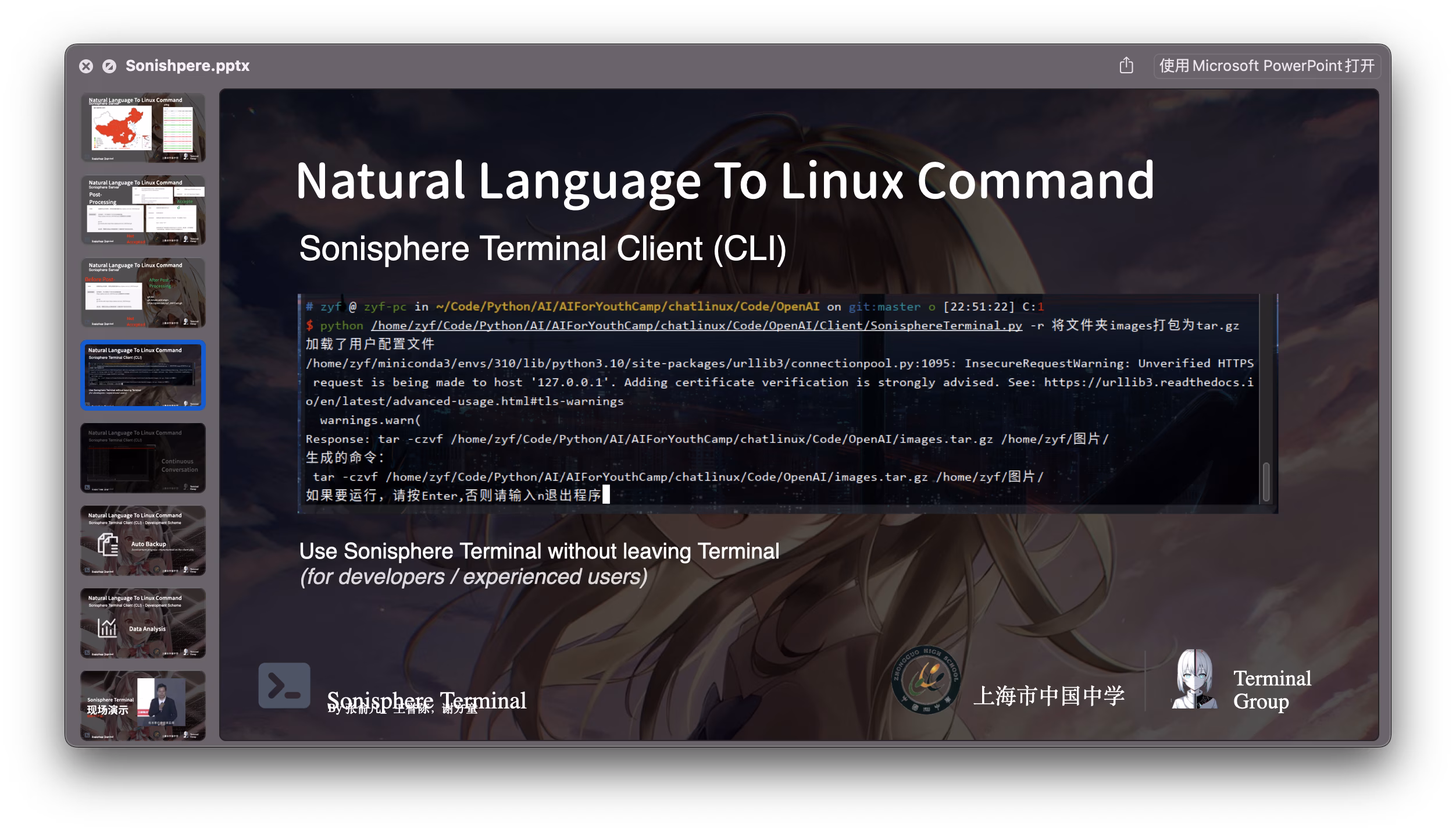Open the share menu icon
1456x833 pixels.
coord(1126,65)
